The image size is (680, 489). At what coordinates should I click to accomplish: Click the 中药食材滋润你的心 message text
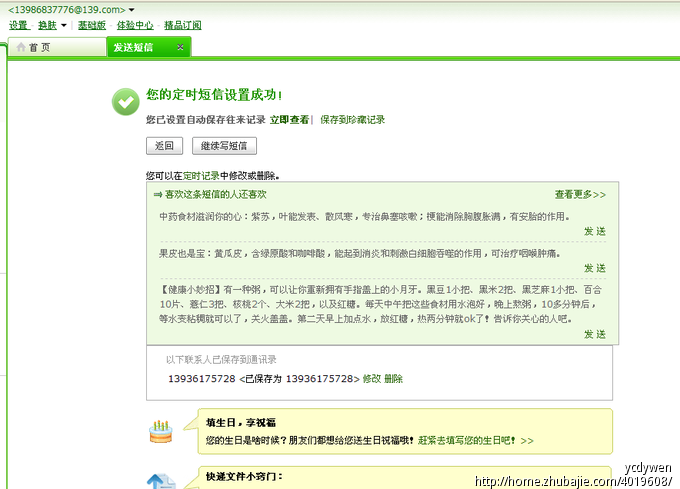(364, 216)
